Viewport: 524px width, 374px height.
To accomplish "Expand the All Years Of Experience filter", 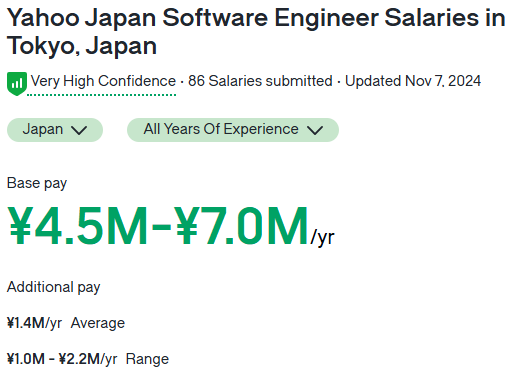I will 233,130.
